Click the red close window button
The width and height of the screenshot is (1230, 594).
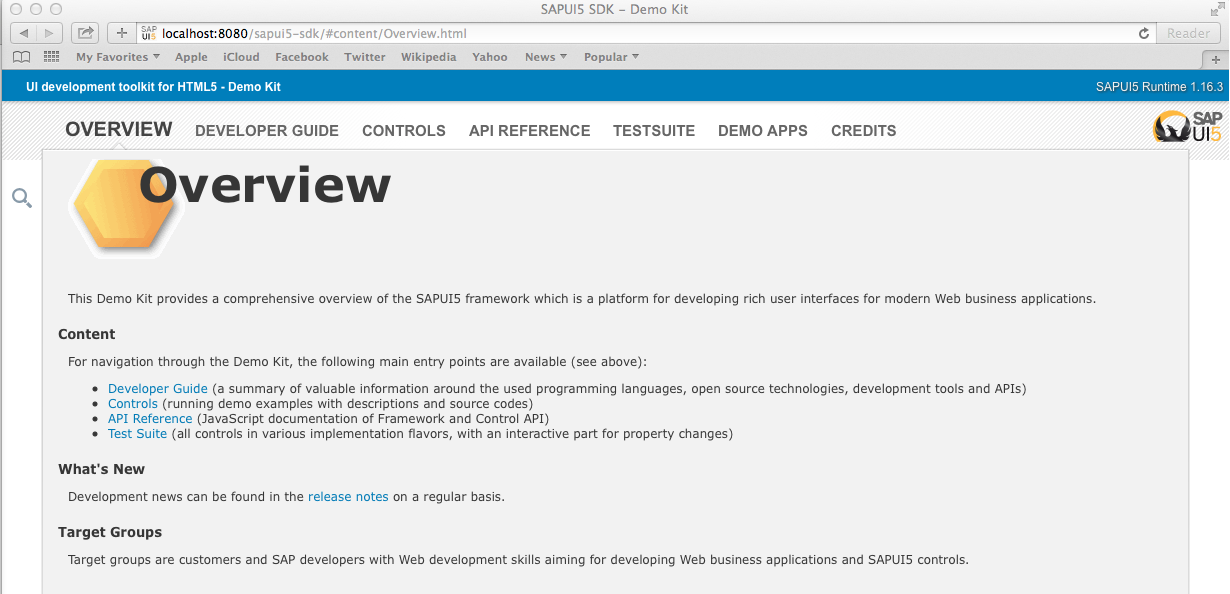click(15, 9)
